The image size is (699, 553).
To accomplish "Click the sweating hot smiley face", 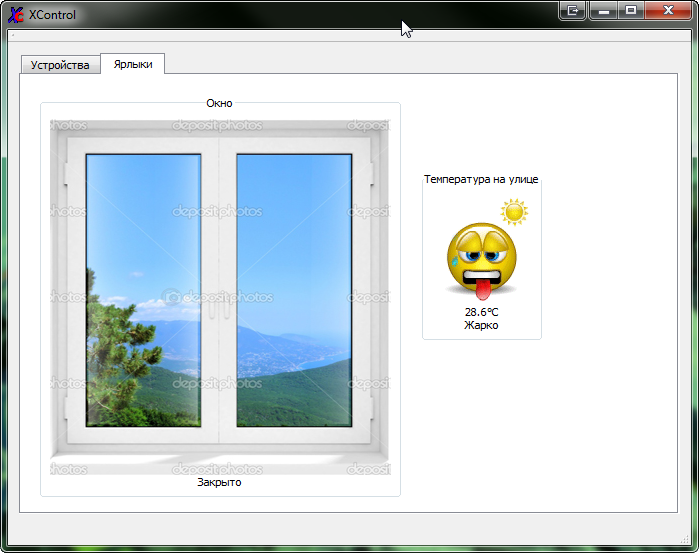I will 481,261.
